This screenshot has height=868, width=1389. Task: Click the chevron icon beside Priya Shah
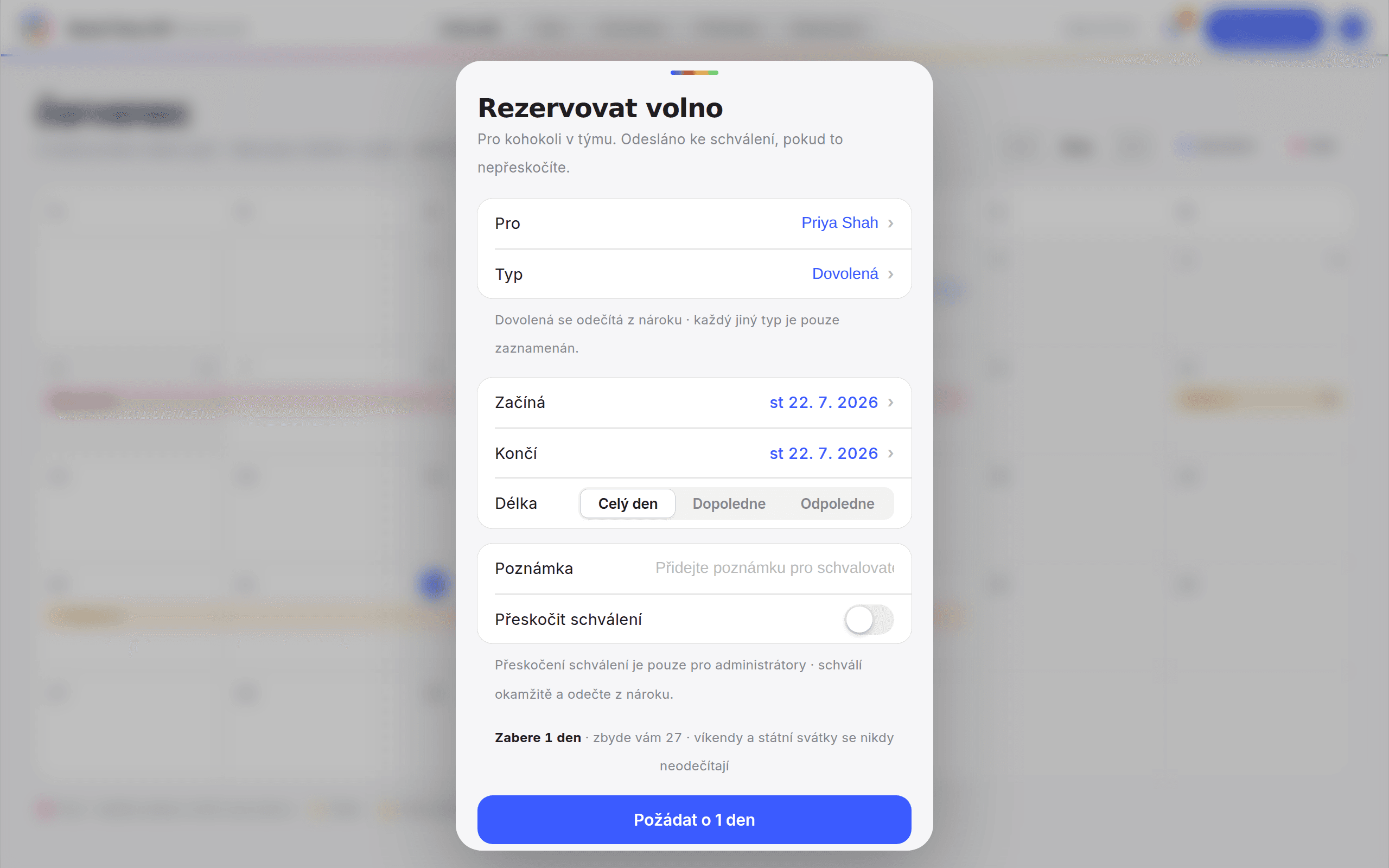pos(890,224)
